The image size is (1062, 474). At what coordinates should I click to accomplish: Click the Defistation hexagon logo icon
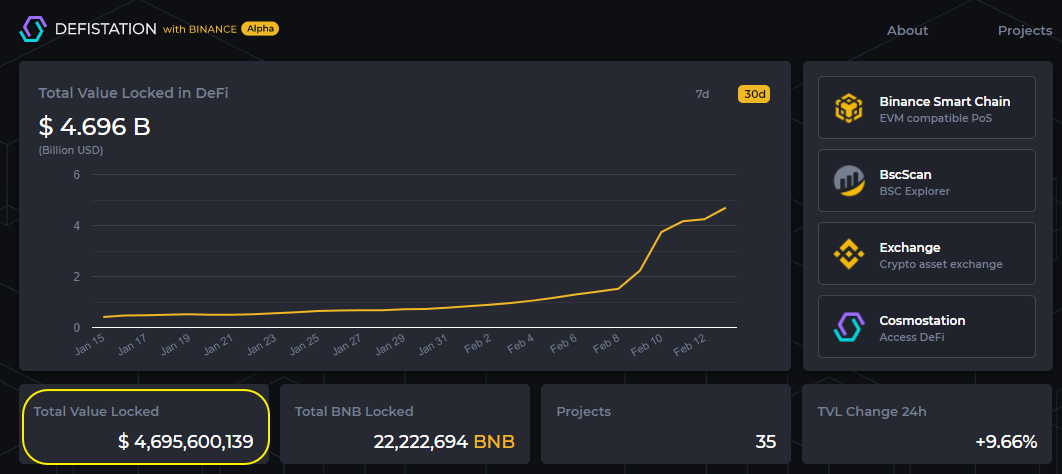coord(33,29)
